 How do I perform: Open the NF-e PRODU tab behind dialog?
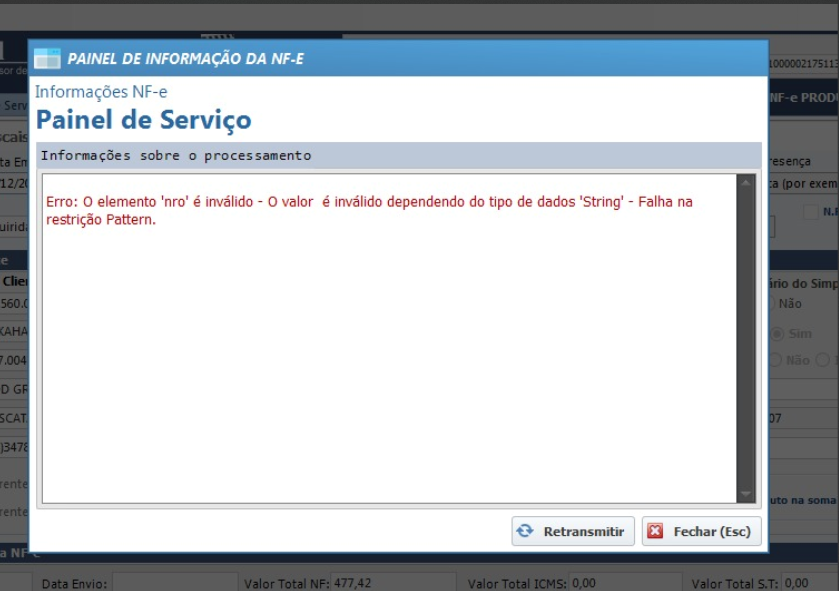pyautogui.click(x=802, y=99)
